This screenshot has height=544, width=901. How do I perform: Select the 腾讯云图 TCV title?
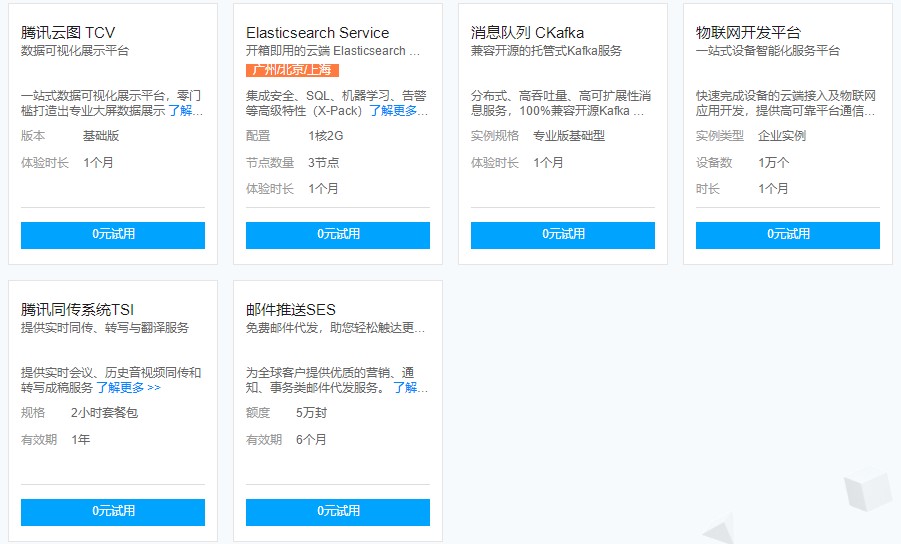tap(68, 33)
